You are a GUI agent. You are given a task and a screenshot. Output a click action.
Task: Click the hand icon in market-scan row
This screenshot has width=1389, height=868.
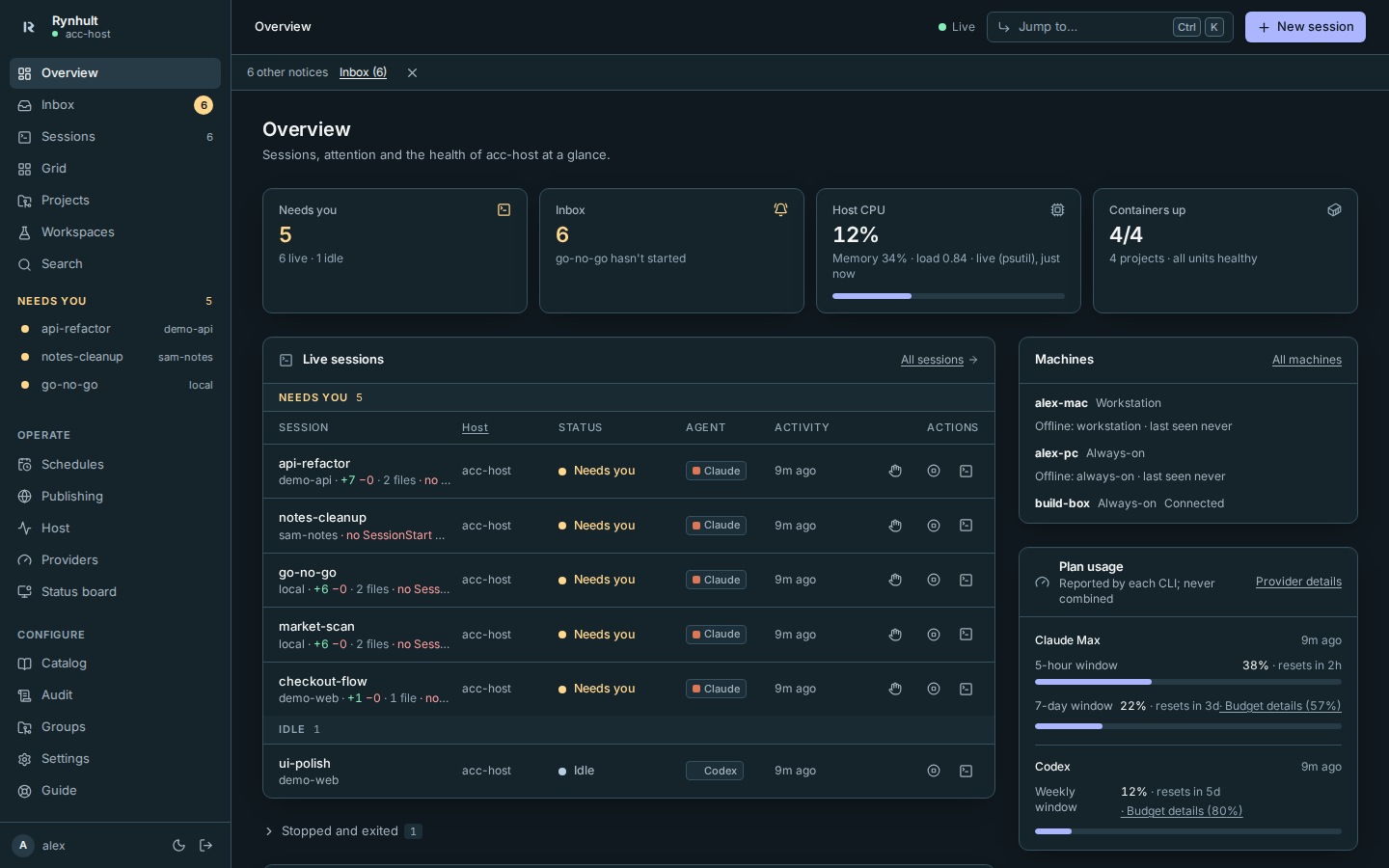895,635
